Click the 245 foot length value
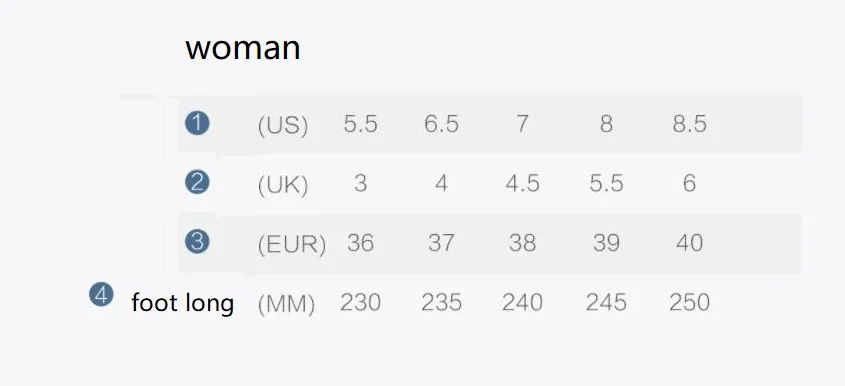The width and height of the screenshot is (845, 386). (x=606, y=302)
